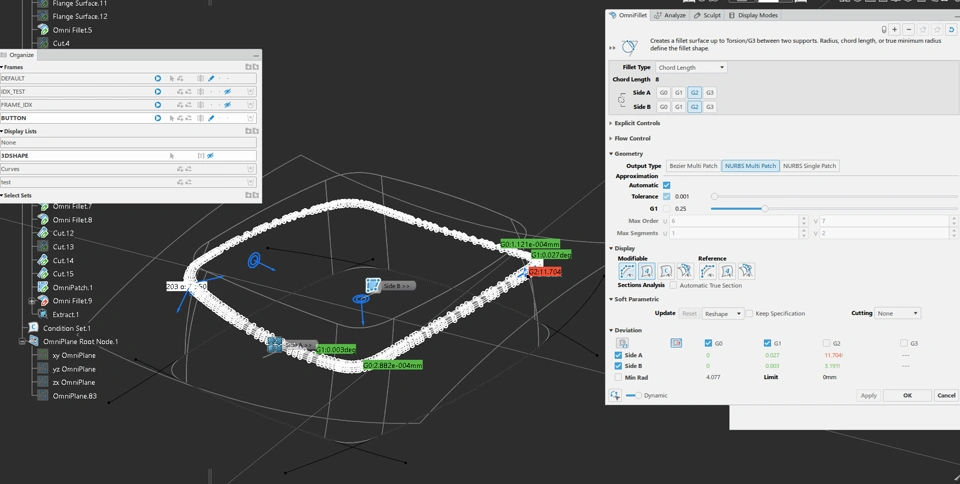This screenshot has width=960, height=484.
Task: Select the OmniFillet tab
Action: (x=628, y=15)
